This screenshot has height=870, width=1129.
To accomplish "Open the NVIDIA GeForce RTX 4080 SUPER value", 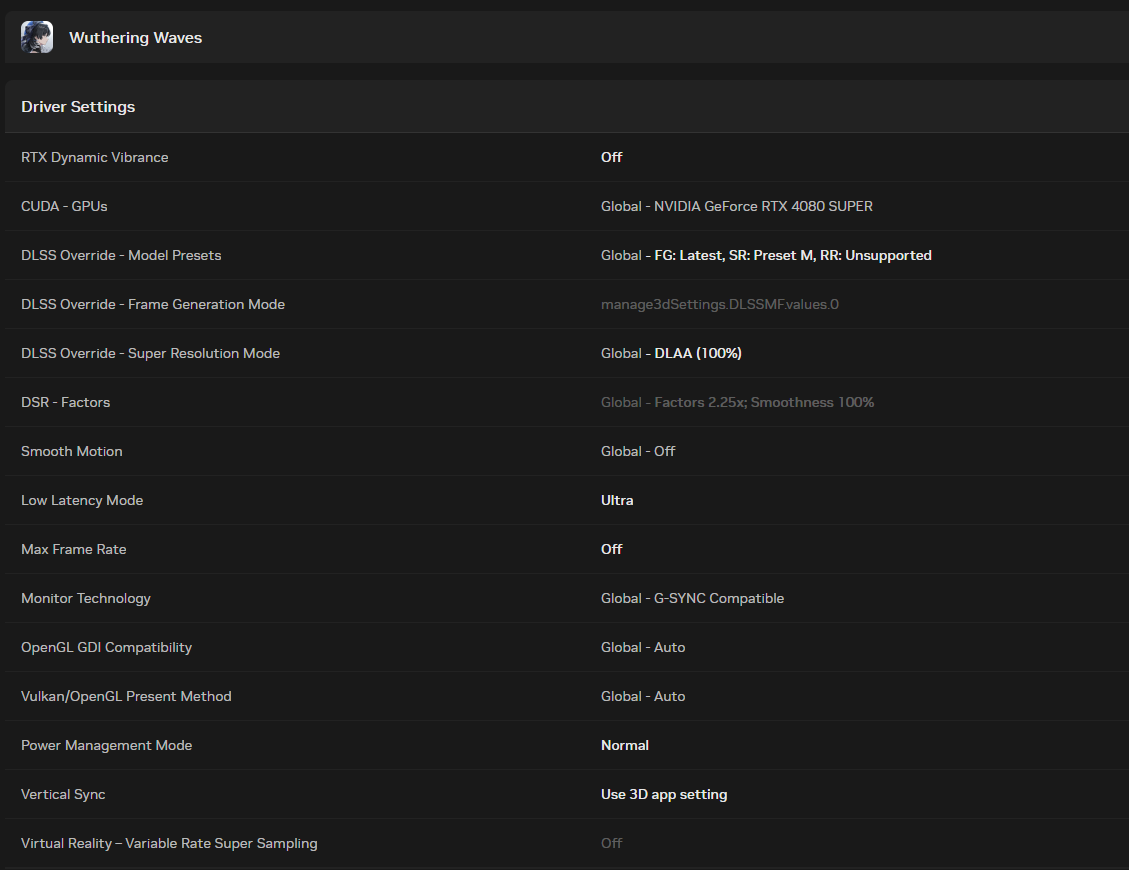I will coord(737,206).
